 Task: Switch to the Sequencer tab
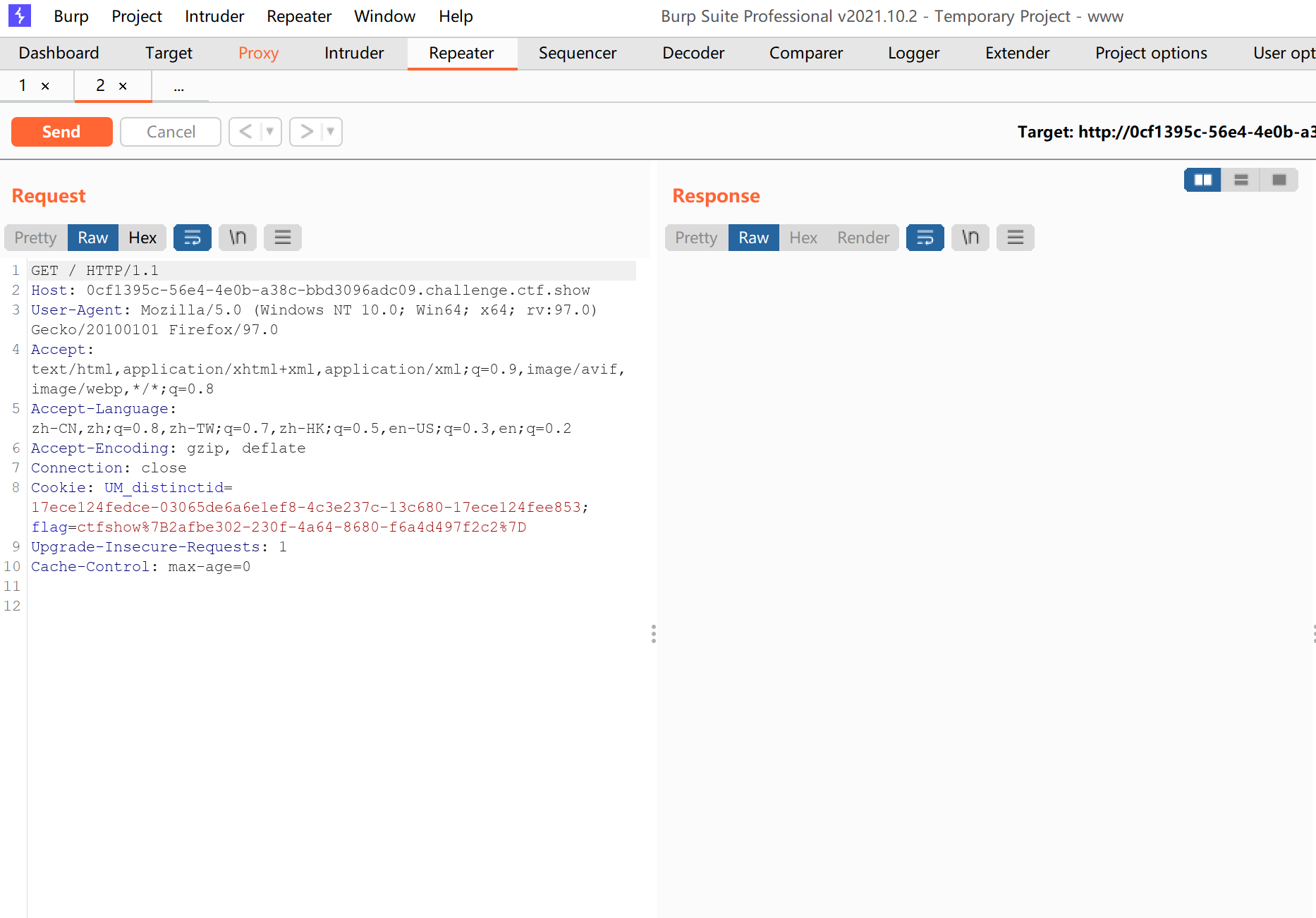578,53
